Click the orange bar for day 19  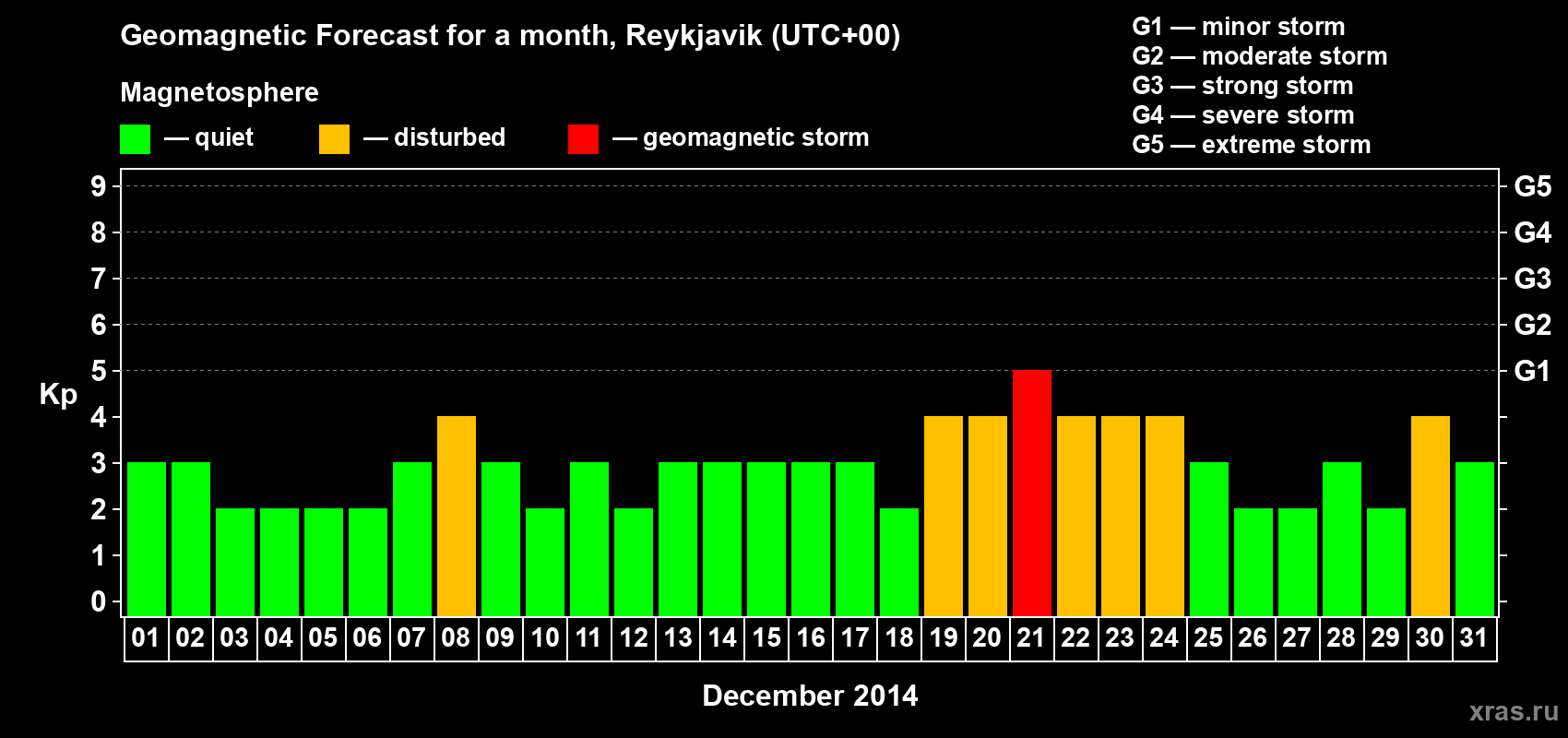point(943,516)
